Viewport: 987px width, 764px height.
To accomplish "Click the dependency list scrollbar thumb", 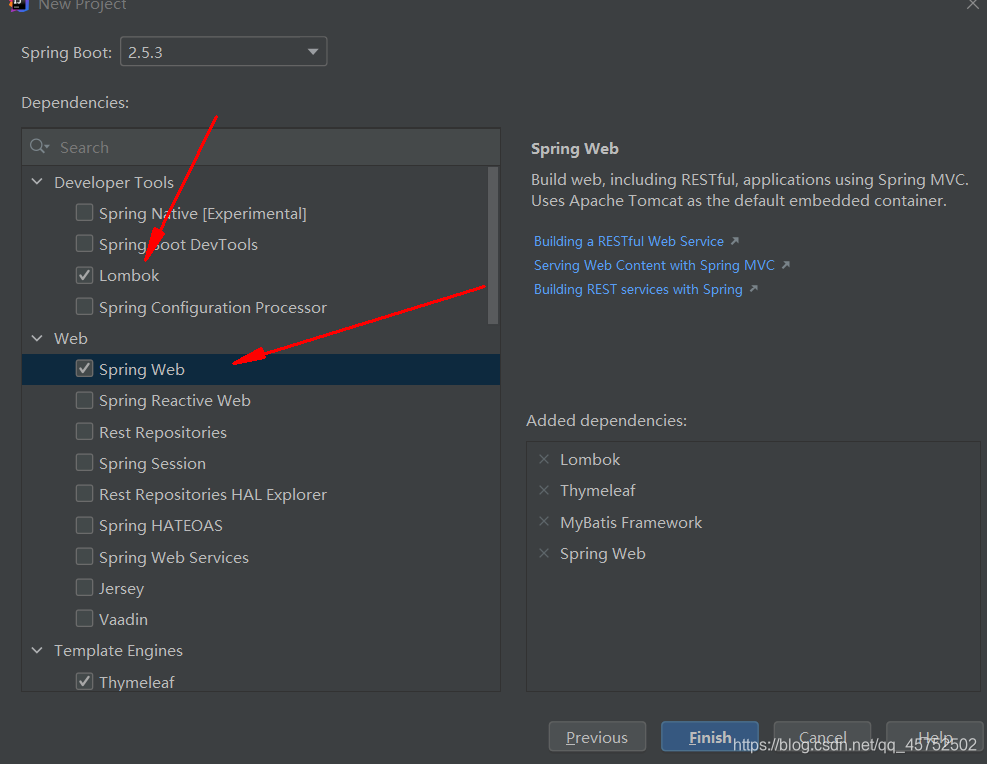I will coord(493,245).
